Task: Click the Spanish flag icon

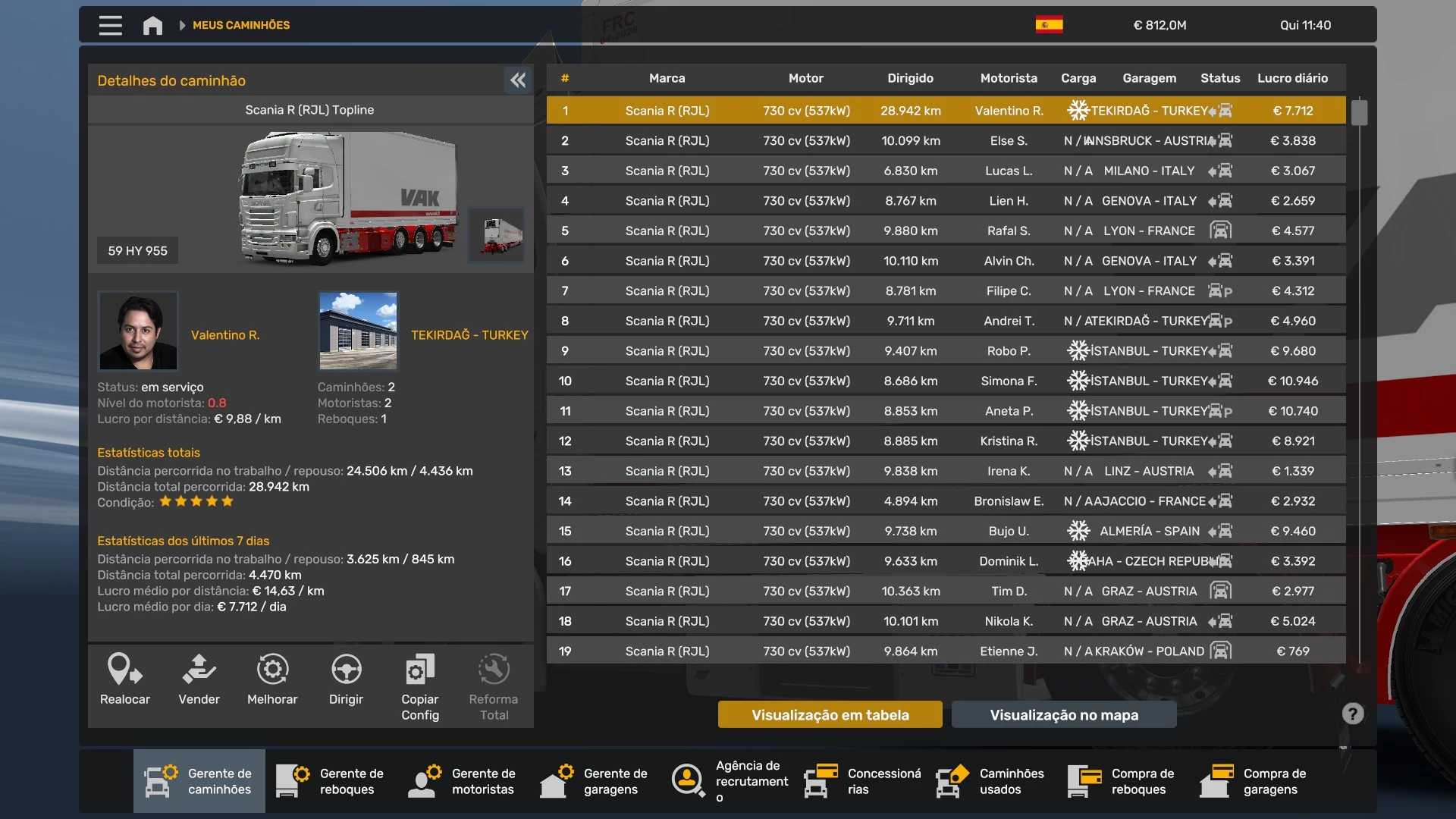Action: 1049,25
